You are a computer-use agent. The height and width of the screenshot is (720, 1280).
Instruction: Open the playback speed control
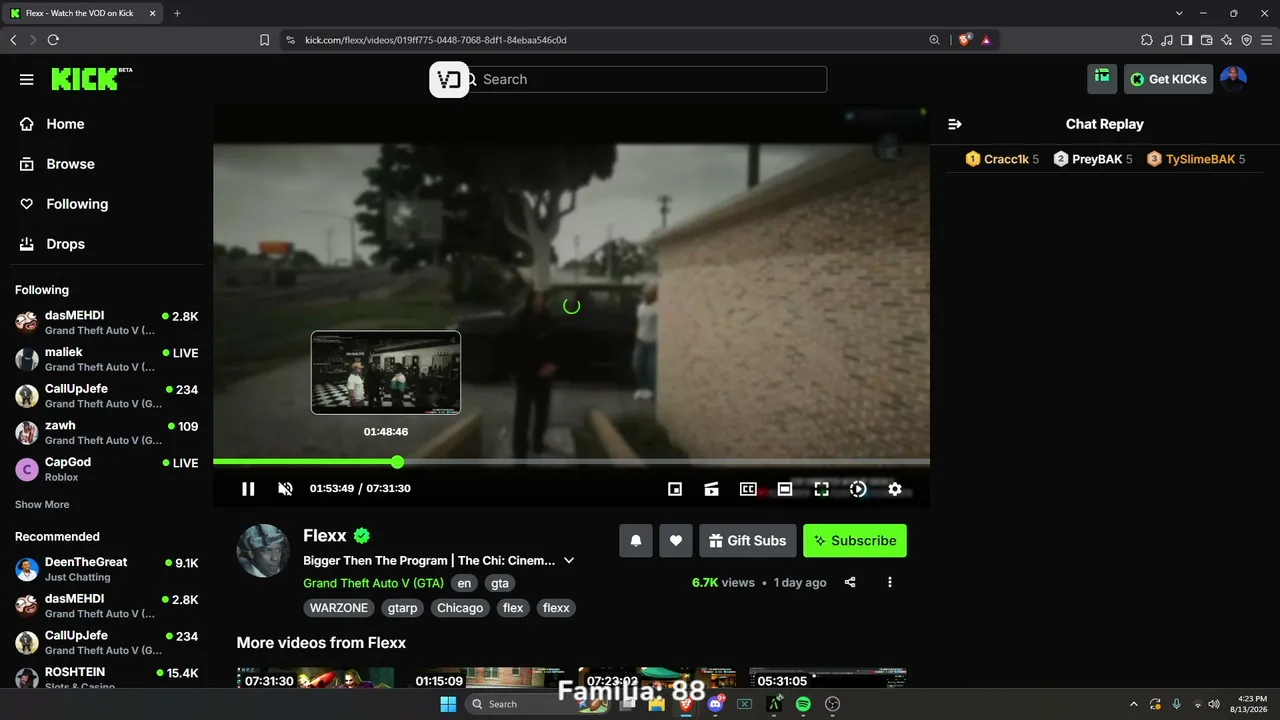click(858, 489)
